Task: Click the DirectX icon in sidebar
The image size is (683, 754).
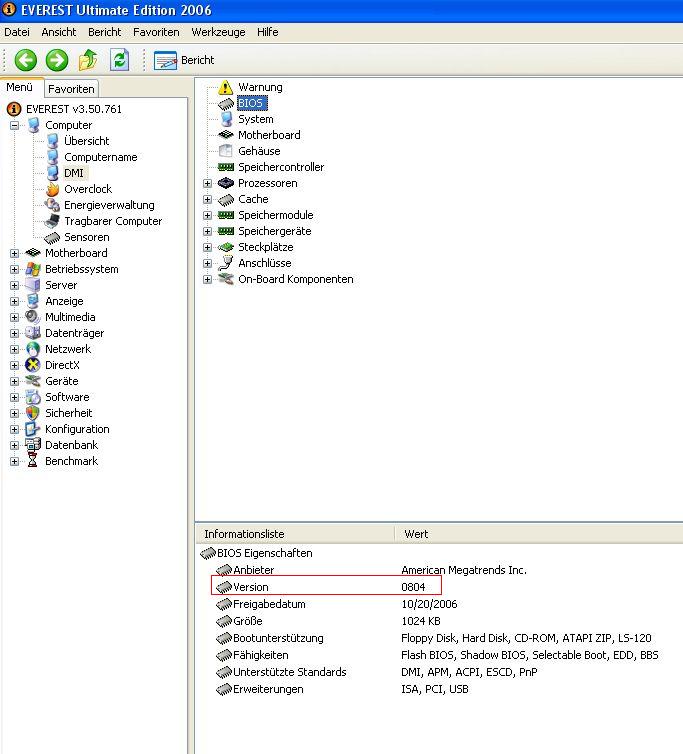Action: point(33,365)
